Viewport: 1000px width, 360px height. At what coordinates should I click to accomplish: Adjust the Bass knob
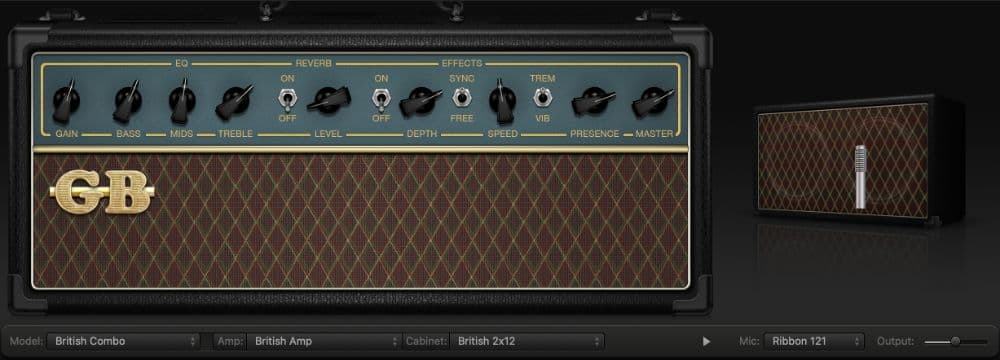tap(128, 101)
